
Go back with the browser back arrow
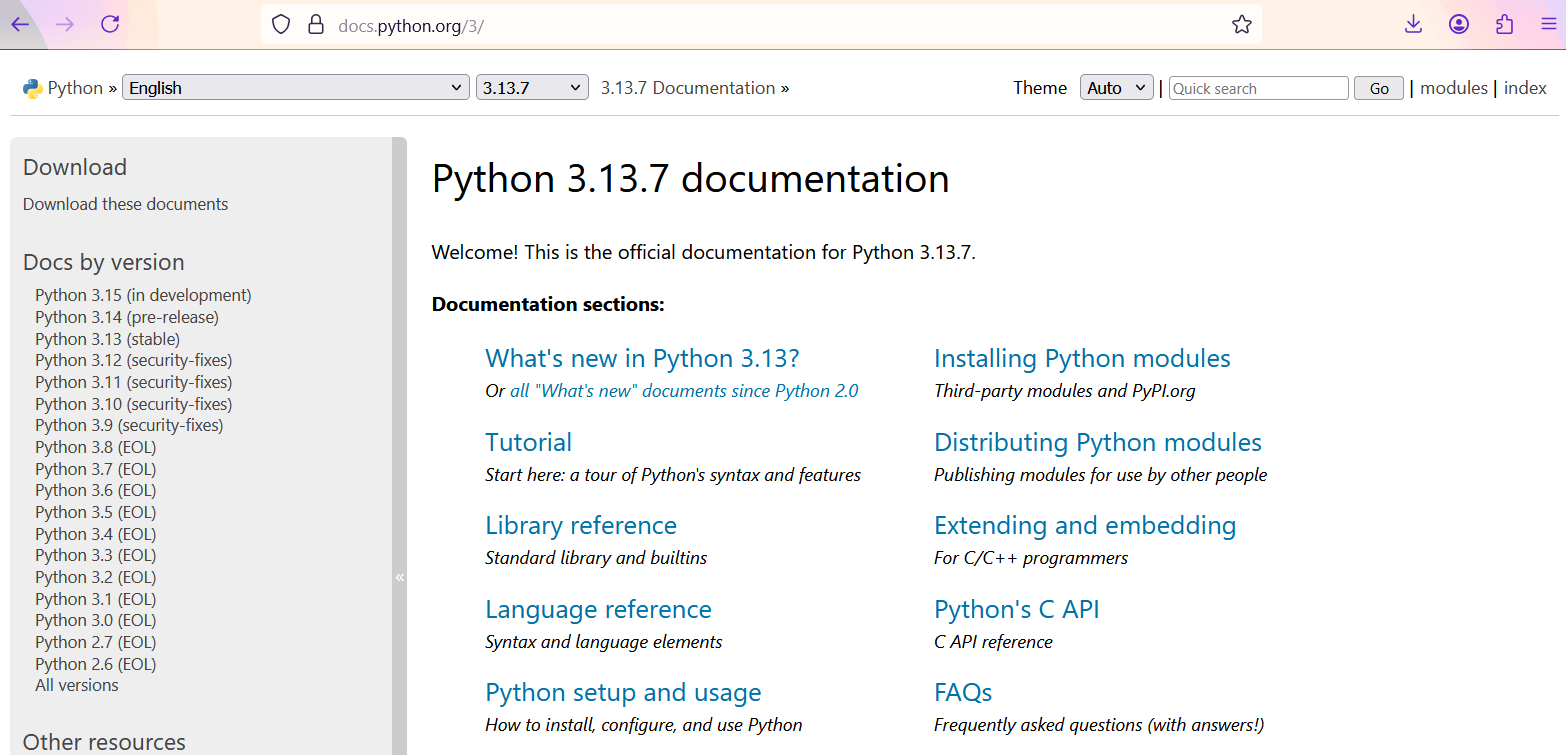pyautogui.click(x=20, y=24)
